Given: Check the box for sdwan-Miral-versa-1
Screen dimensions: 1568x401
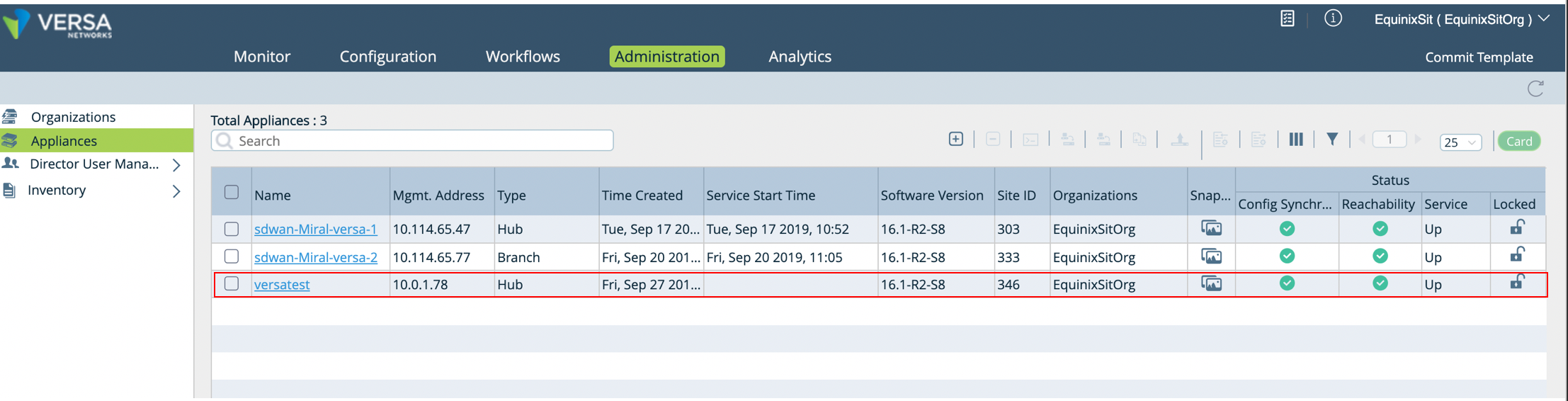Looking at the screenshot, I should point(232,229).
